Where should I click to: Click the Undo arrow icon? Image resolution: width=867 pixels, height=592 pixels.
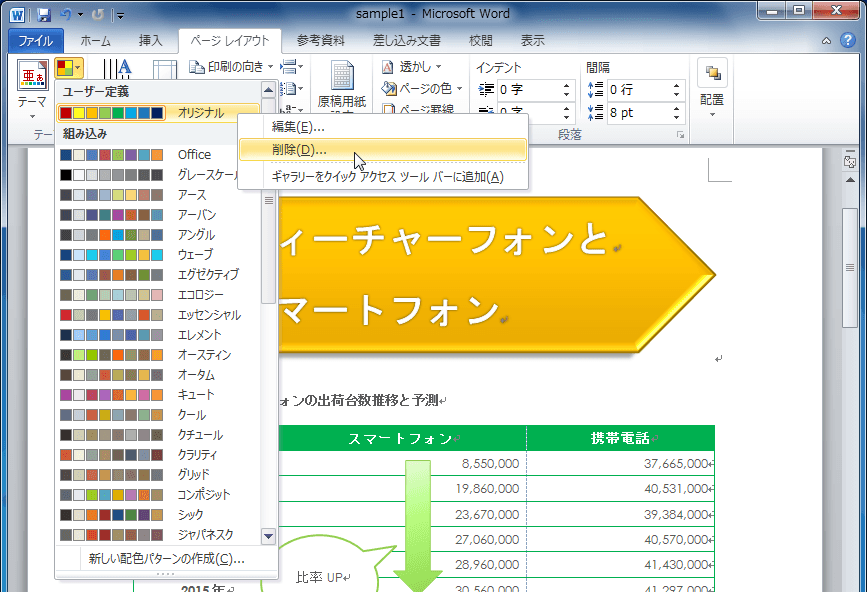66,14
